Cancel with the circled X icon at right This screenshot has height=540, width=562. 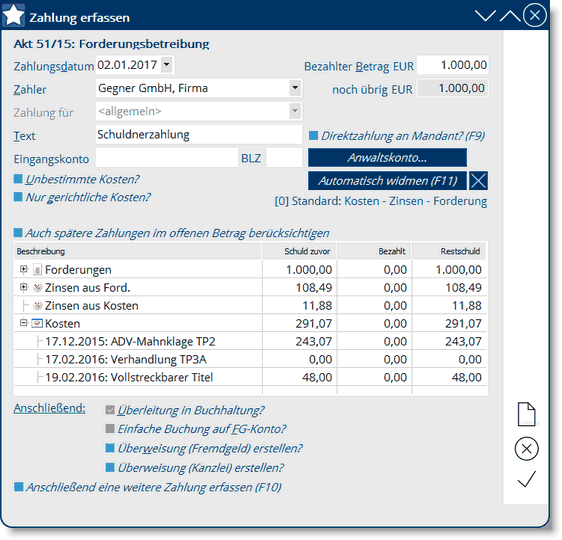(x=527, y=449)
